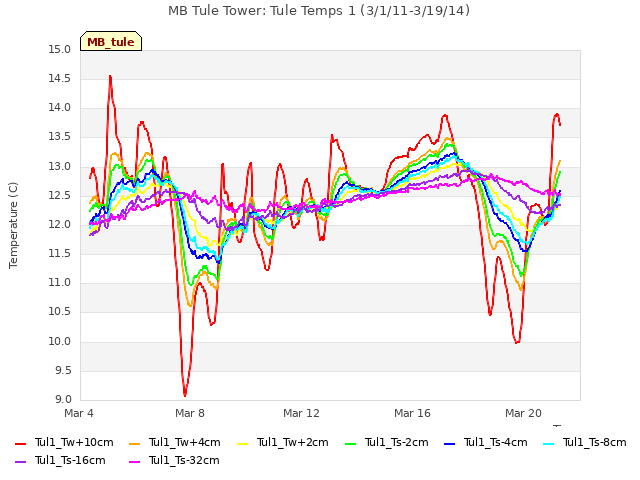
Task: Click the Temperature (C) axis label
Action: point(13,225)
